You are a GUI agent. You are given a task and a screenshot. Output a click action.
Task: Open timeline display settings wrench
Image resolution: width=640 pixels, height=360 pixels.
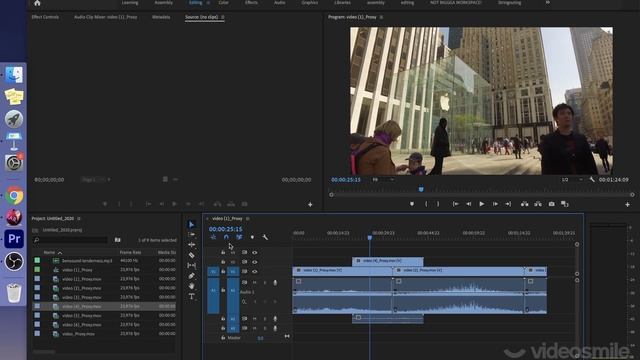coord(265,237)
